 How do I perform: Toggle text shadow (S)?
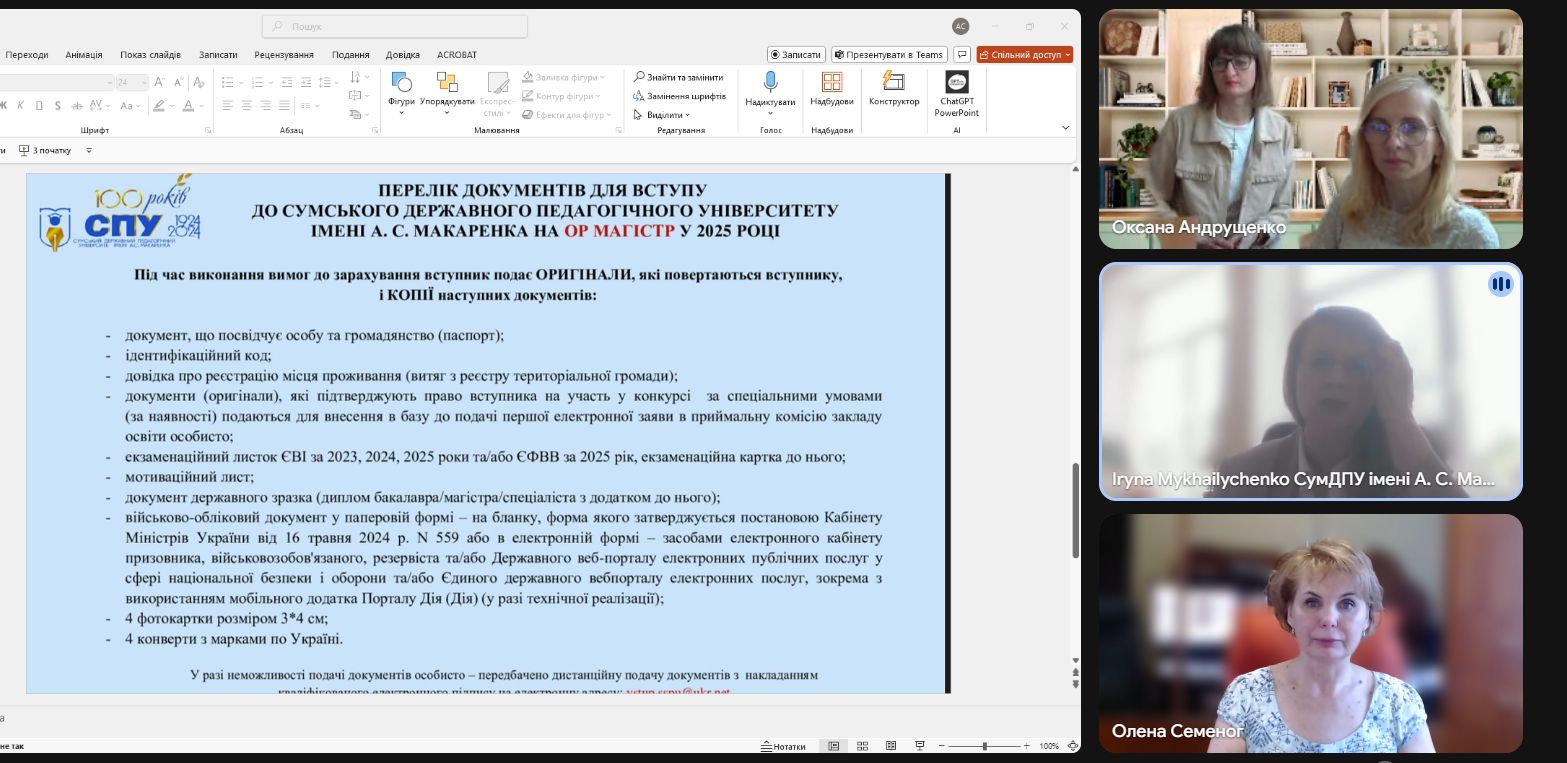point(58,105)
